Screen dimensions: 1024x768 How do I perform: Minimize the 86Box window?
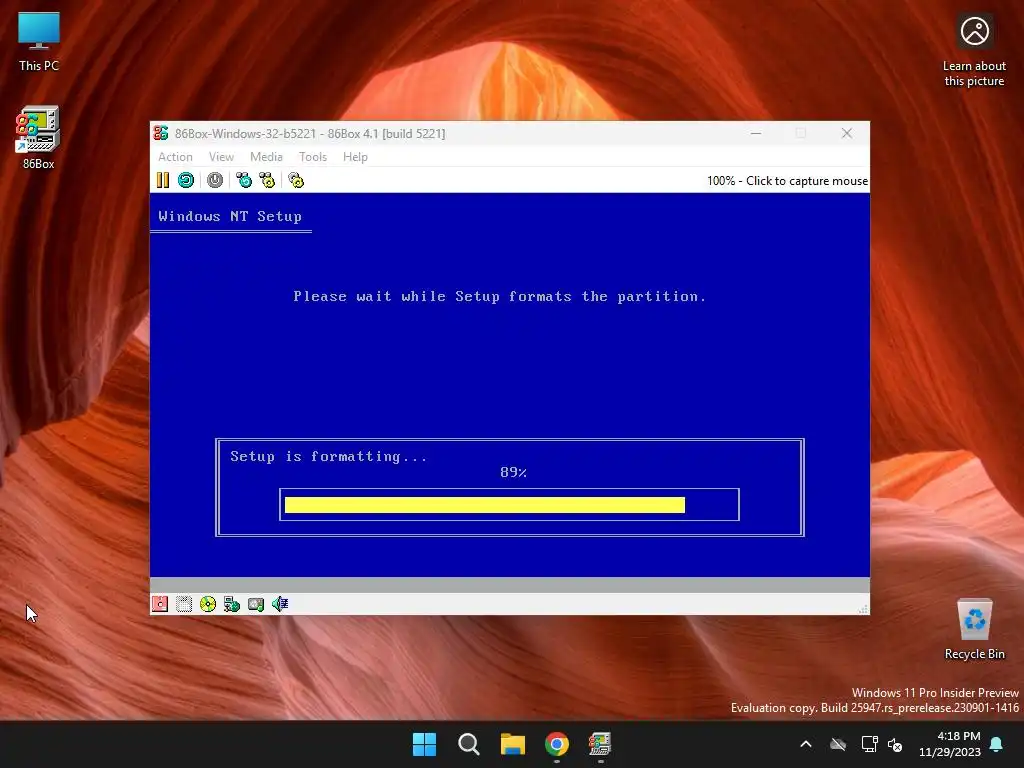pyautogui.click(x=756, y=133)
